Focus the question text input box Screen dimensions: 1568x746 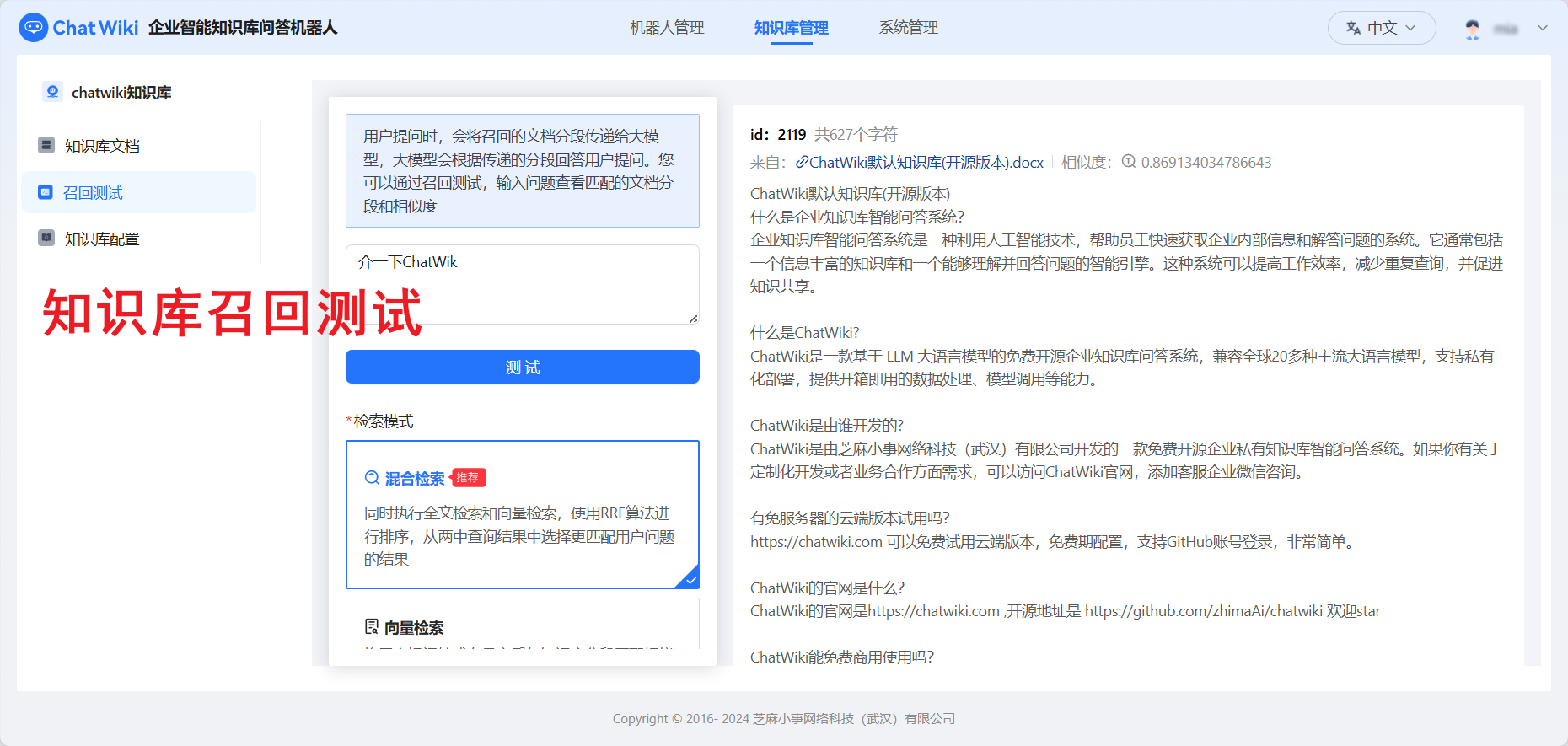pyautogui.click(x=523, y=284)
